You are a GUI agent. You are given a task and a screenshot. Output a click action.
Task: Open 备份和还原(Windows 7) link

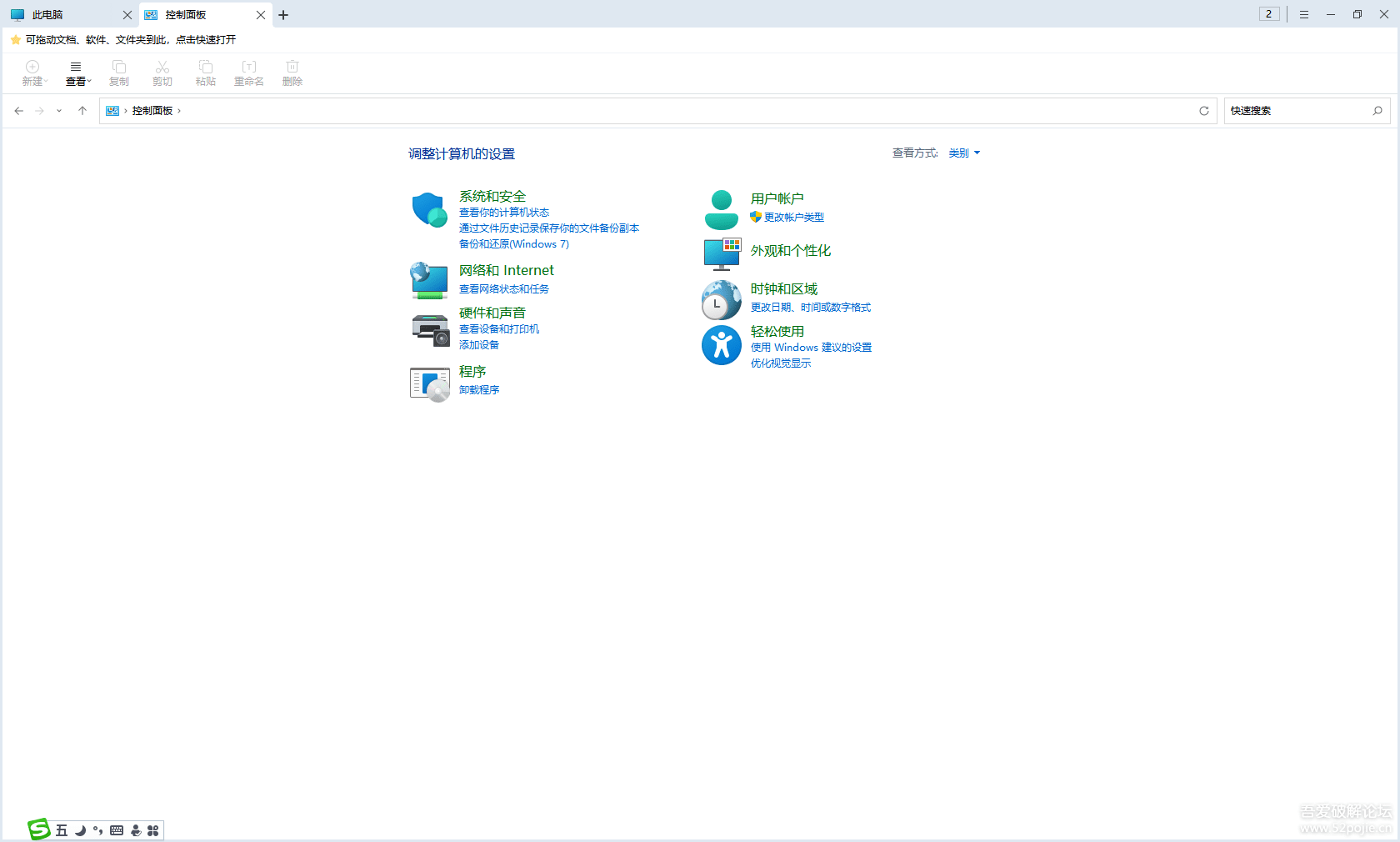(514, 244)
